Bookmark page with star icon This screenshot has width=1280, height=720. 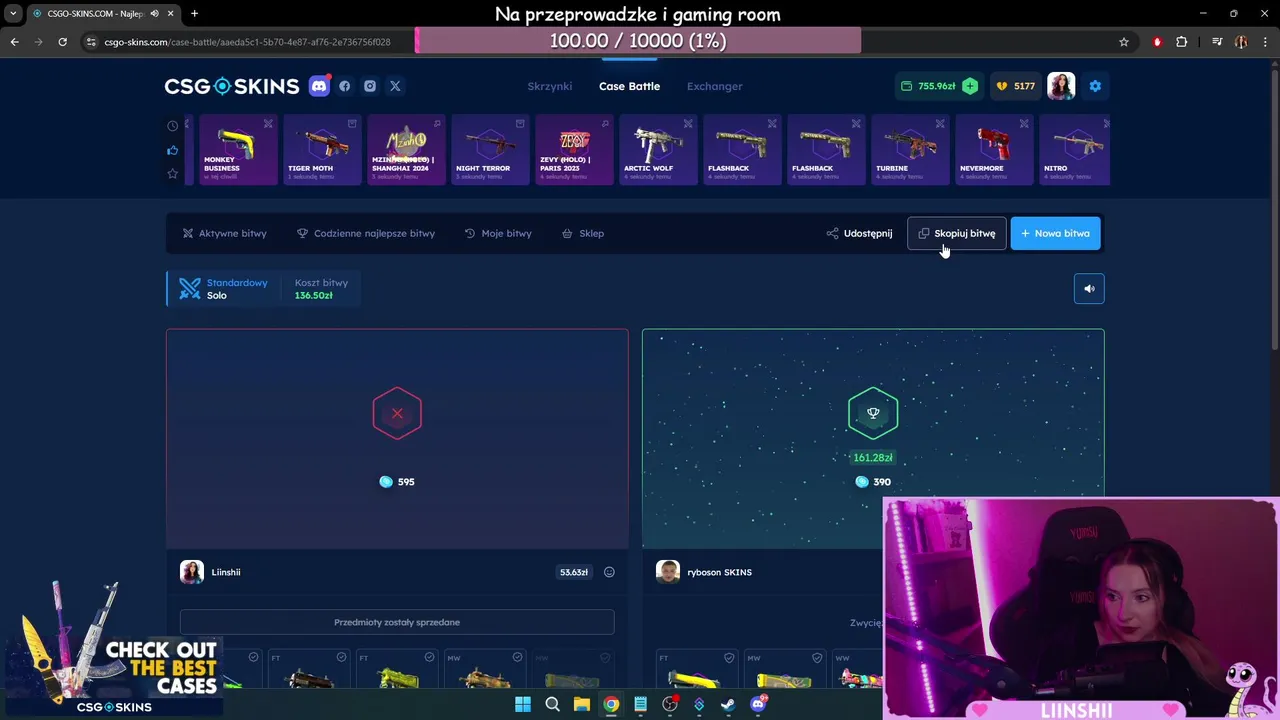pyautogui.click(x=1124, y=42)
